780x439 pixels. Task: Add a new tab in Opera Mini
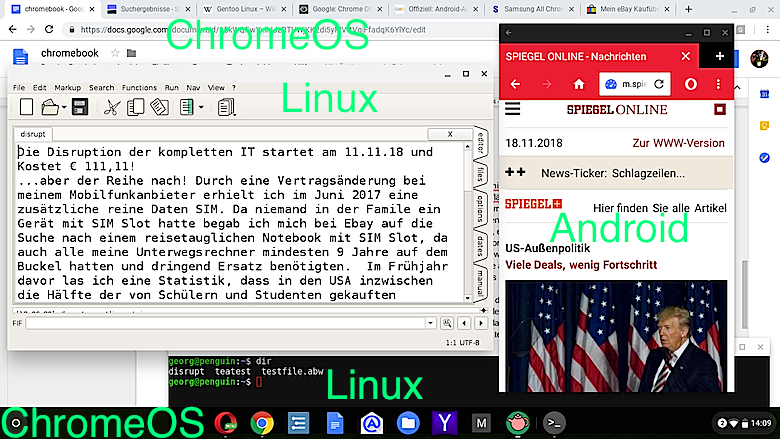click(x=719, y=56)
